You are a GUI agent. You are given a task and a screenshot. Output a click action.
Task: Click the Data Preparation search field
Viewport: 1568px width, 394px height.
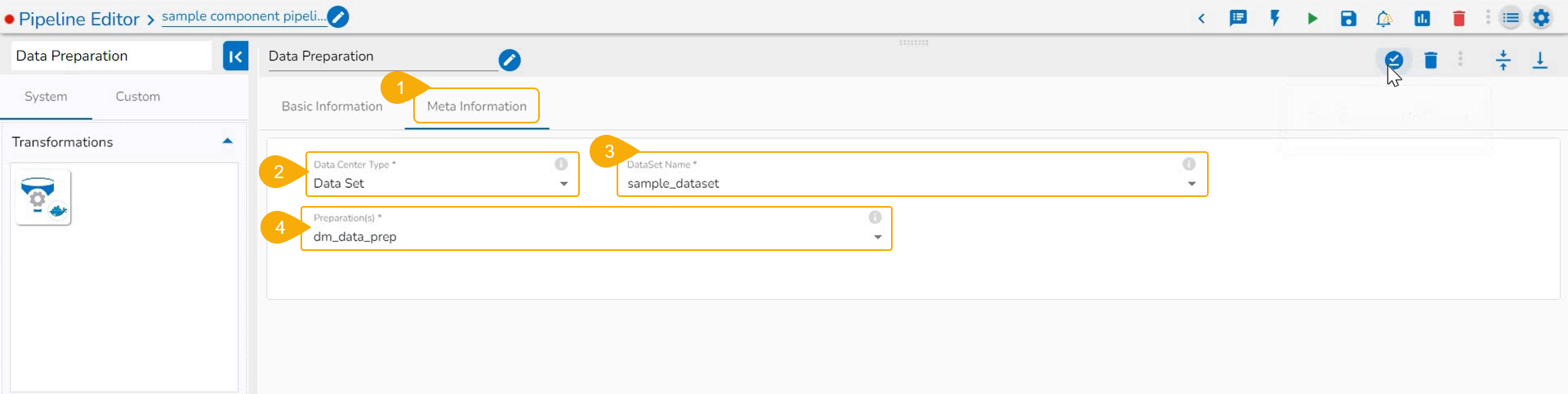pyautogui.click(x=111, y=56)
